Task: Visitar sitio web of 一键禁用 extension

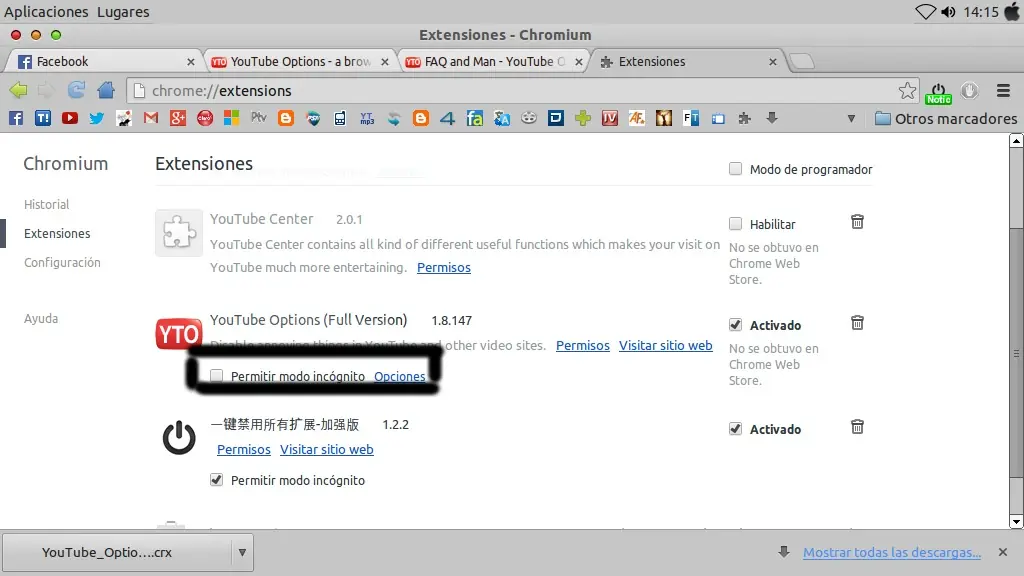Action: (x=327, y=449)
